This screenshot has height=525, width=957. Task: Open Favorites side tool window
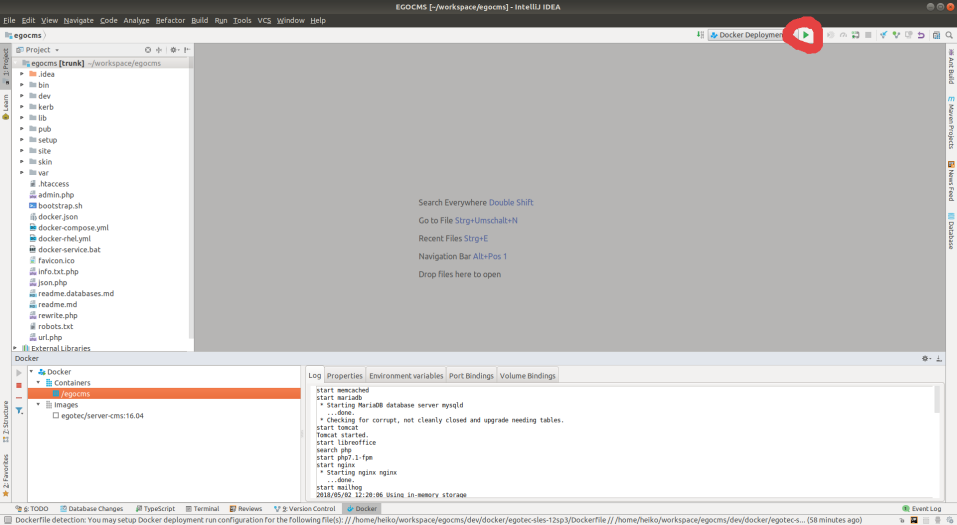click(x=5, y=475)
